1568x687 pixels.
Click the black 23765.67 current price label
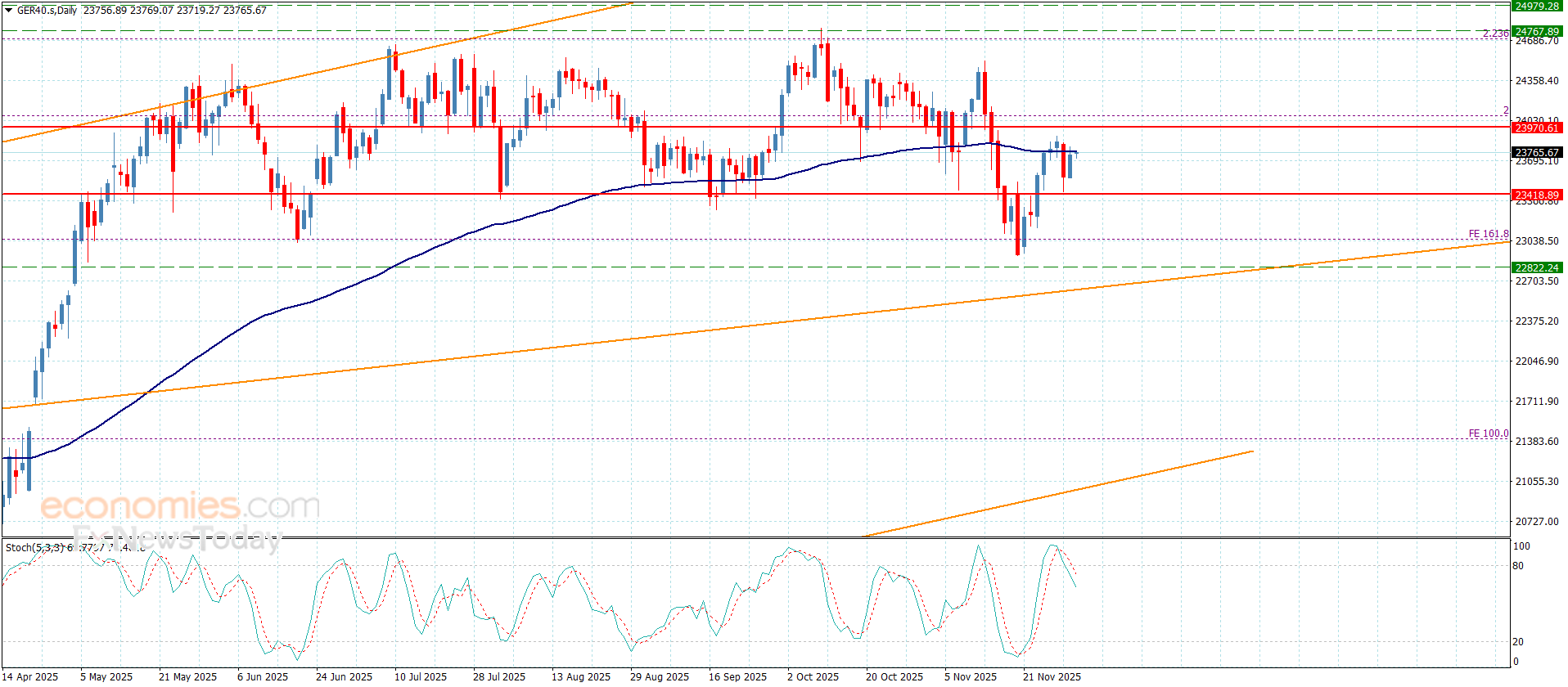[x=1536, y=153]
